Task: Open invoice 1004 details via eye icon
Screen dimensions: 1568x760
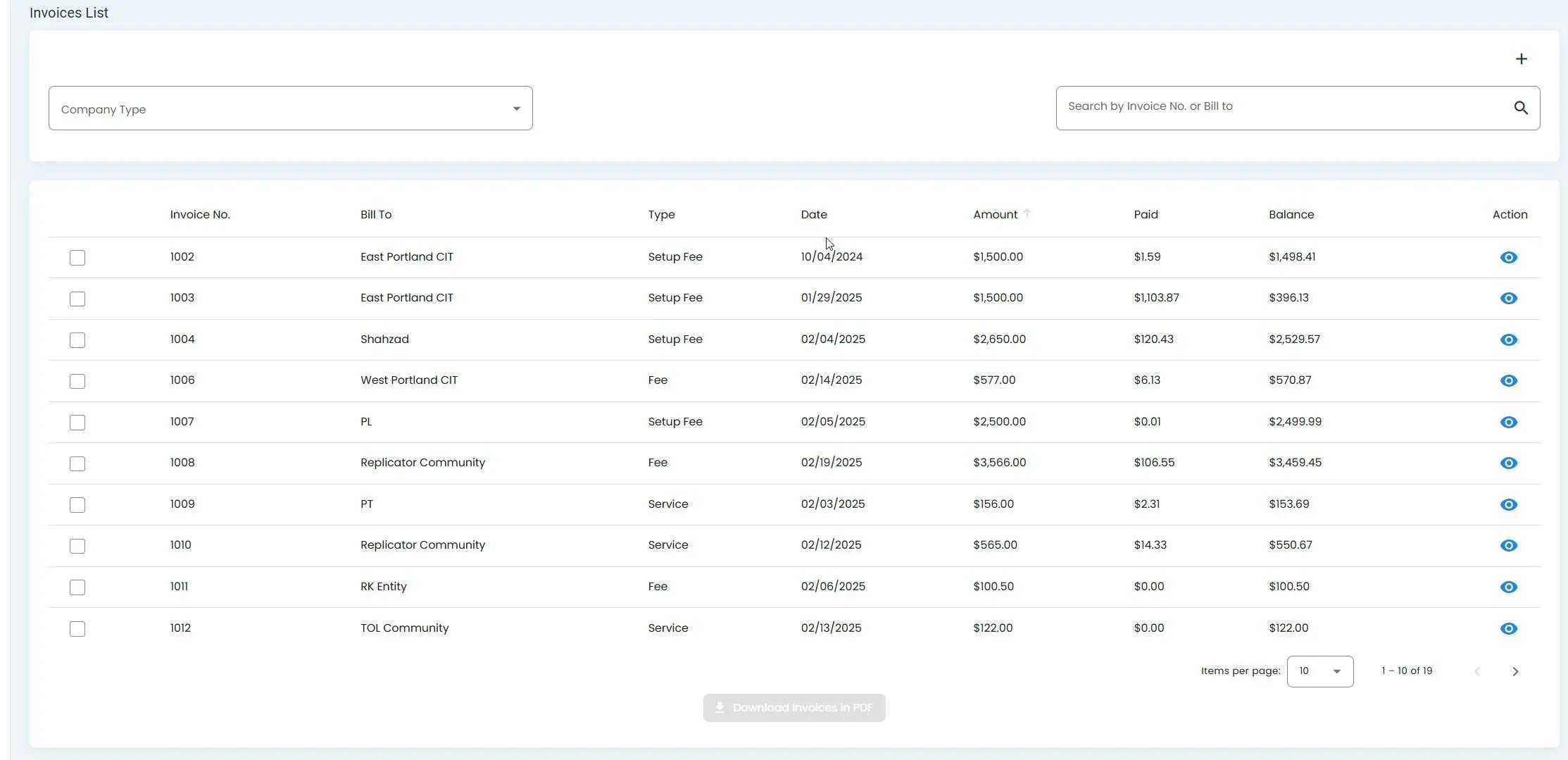Action: click(x=1508, y=340)
